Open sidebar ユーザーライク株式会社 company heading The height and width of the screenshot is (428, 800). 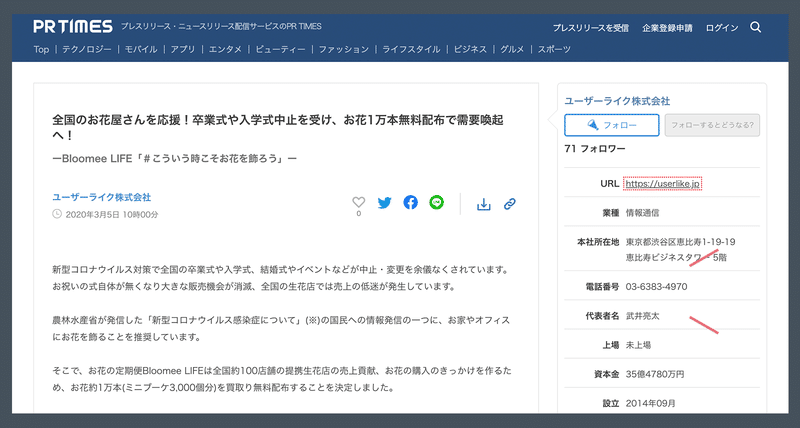click(x=617, y=101)
